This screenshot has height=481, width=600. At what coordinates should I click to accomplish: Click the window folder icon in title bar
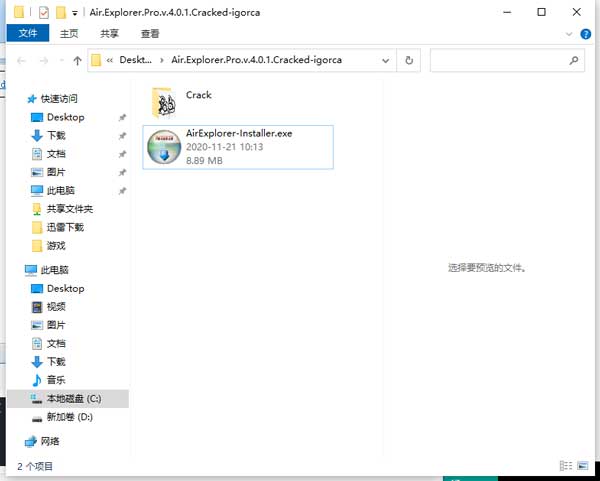(x=19, y=13)
